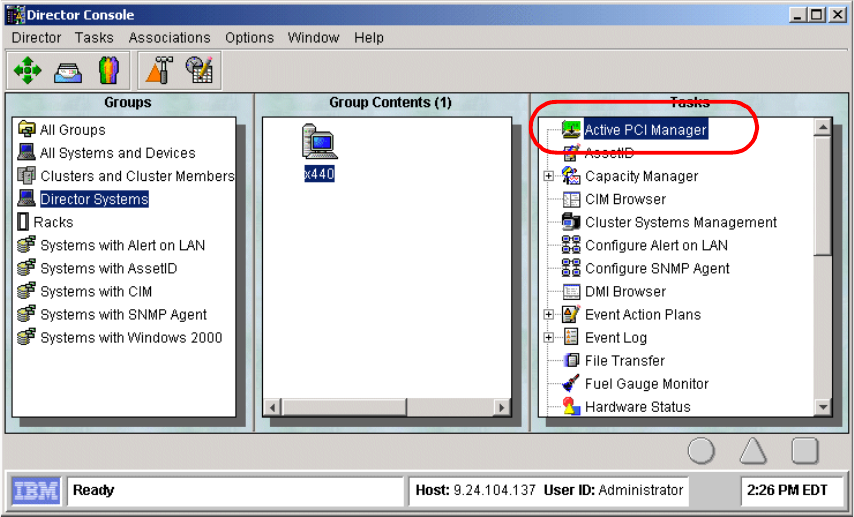The width and height of the screenshot is (854, 517).
Task: Click the Tasks pane vertical scrollbar thumb
Action: click(x=822, y=195)
